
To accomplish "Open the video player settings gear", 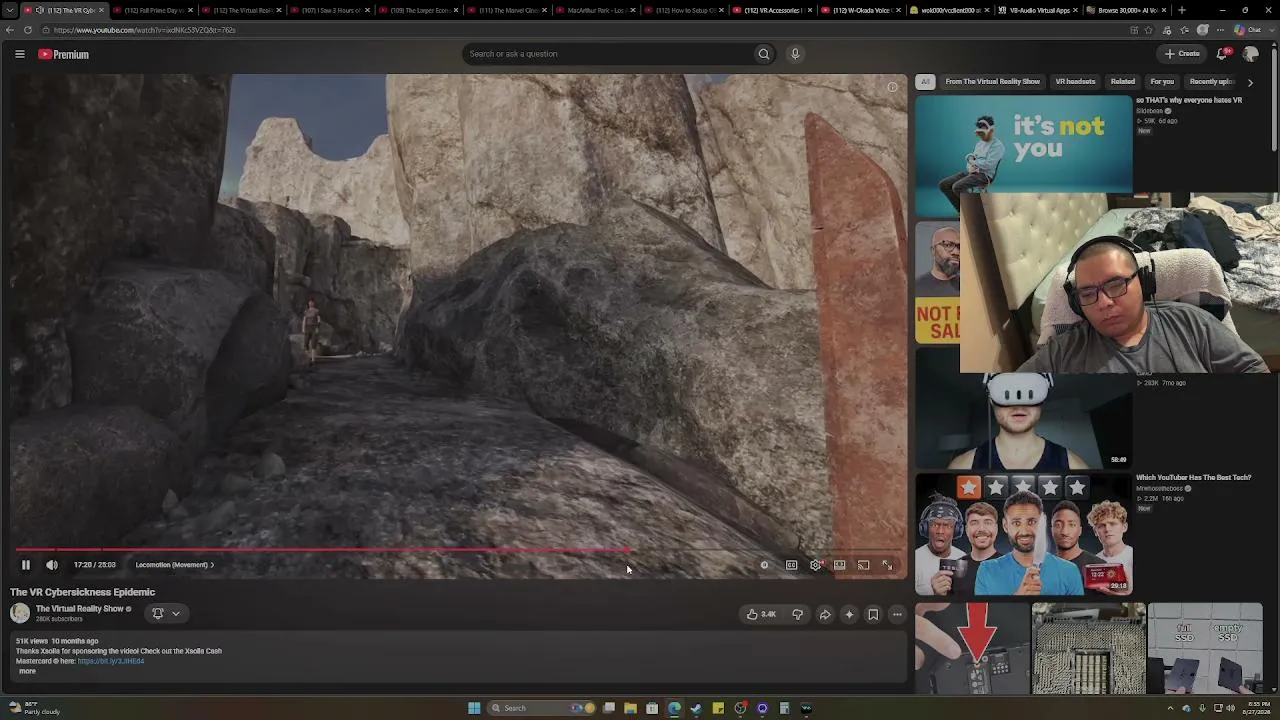I will [816, 565].
